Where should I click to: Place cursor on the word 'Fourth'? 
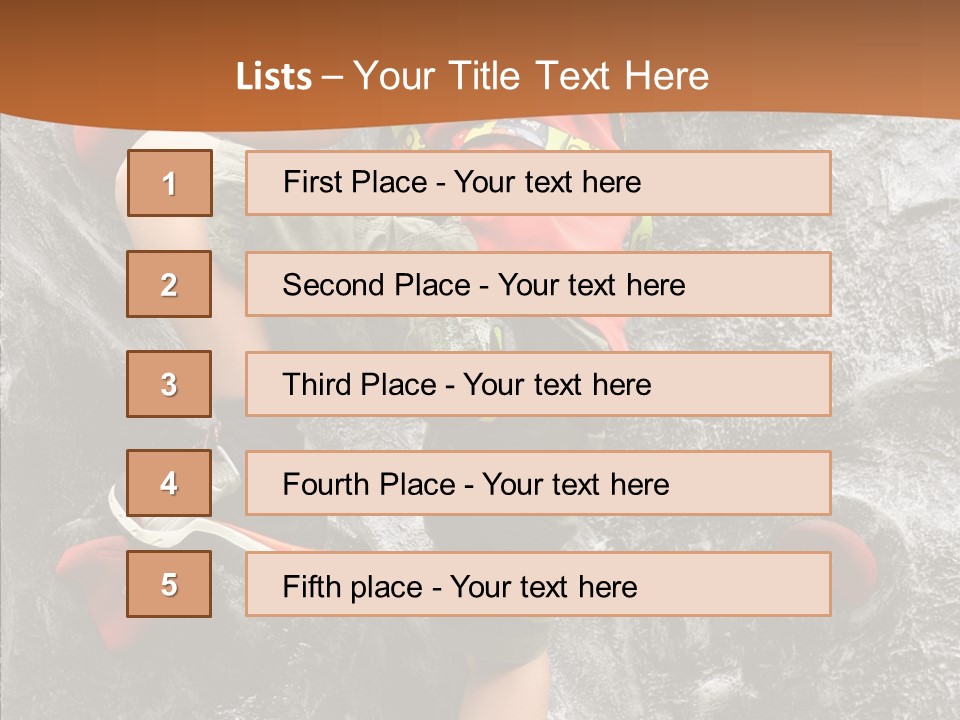tap(328, 485)
